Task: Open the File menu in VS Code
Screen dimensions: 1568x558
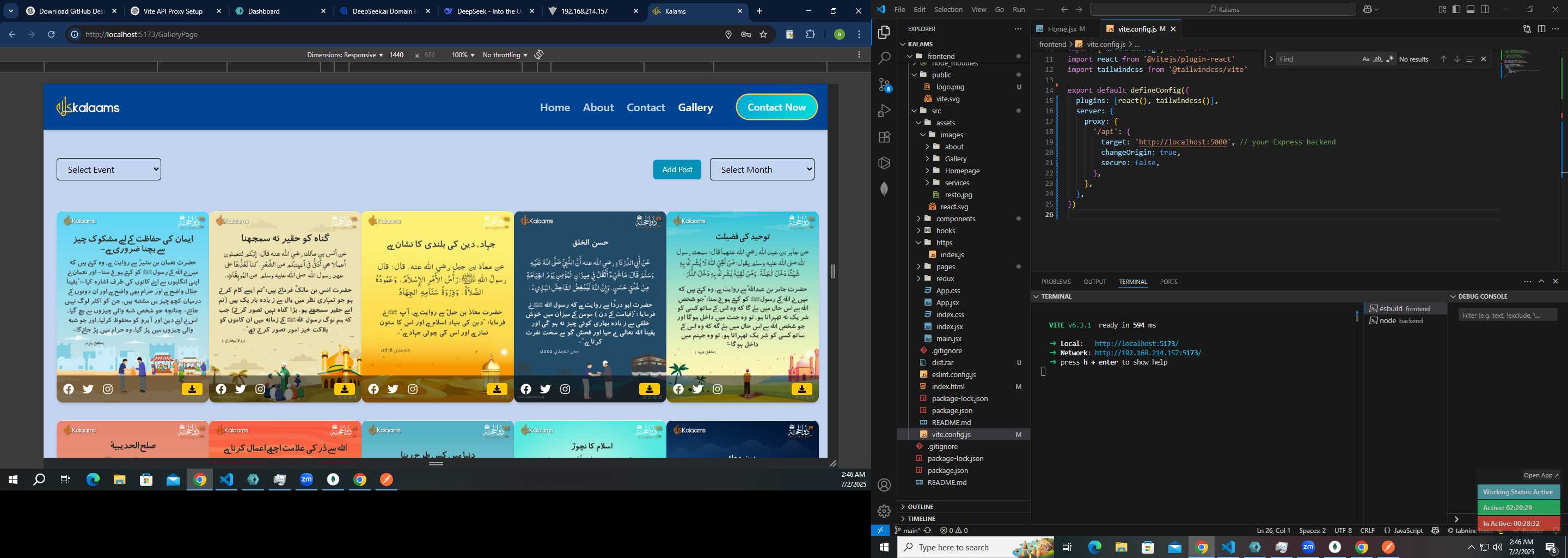Action: (x=899, y=9)
